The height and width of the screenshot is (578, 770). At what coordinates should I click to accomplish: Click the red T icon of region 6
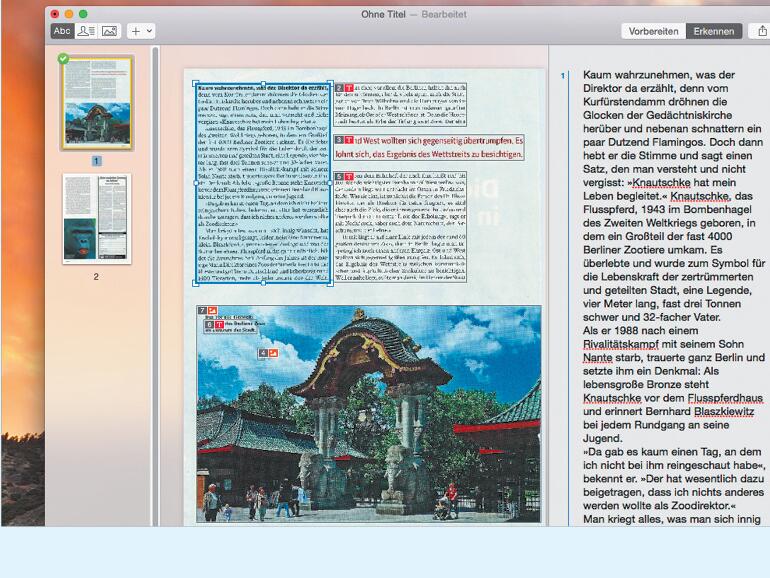click(220, 325)
